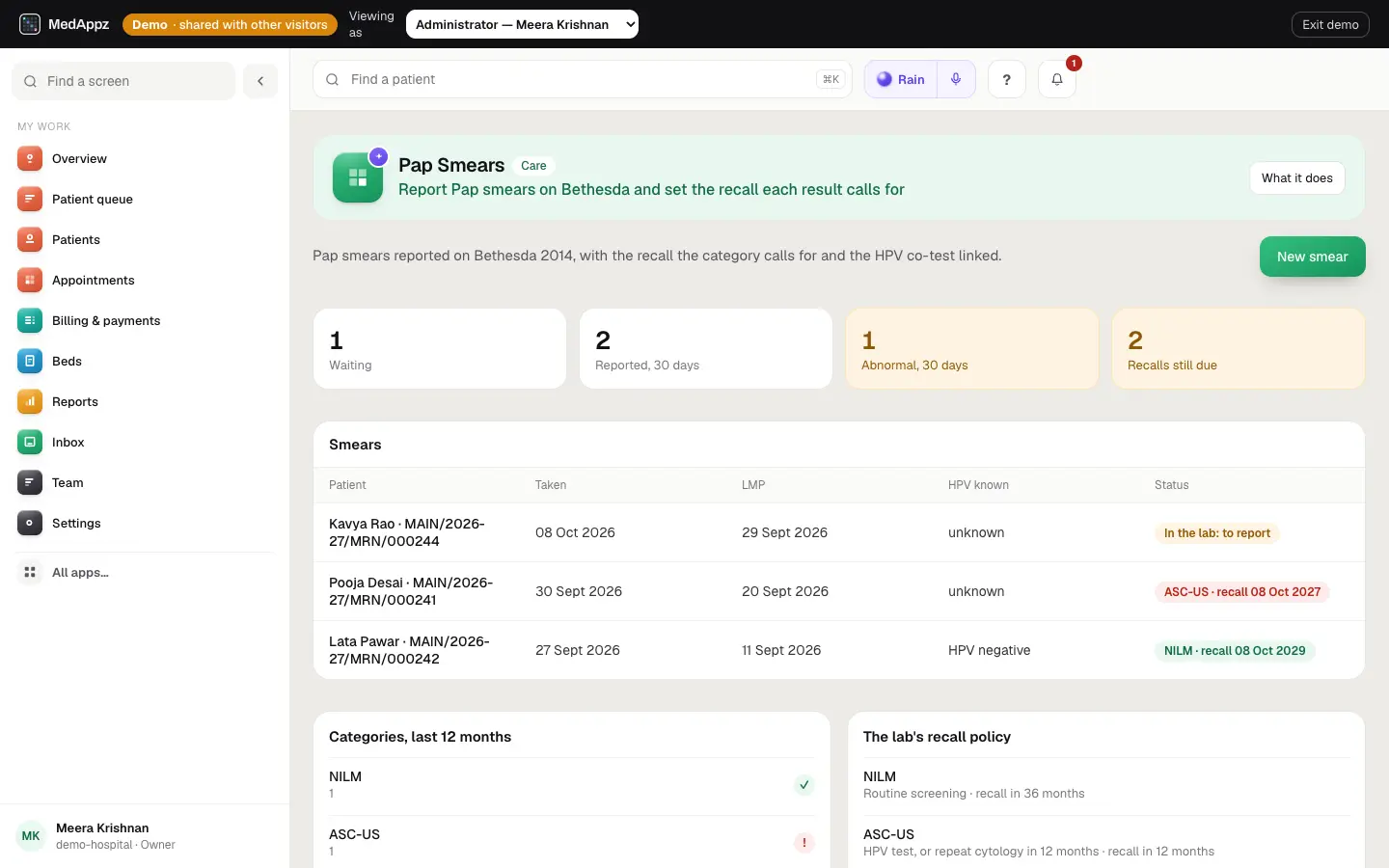Click the Exit demo button
The height and width of the screenshot is (868, 1389).
1330,24
